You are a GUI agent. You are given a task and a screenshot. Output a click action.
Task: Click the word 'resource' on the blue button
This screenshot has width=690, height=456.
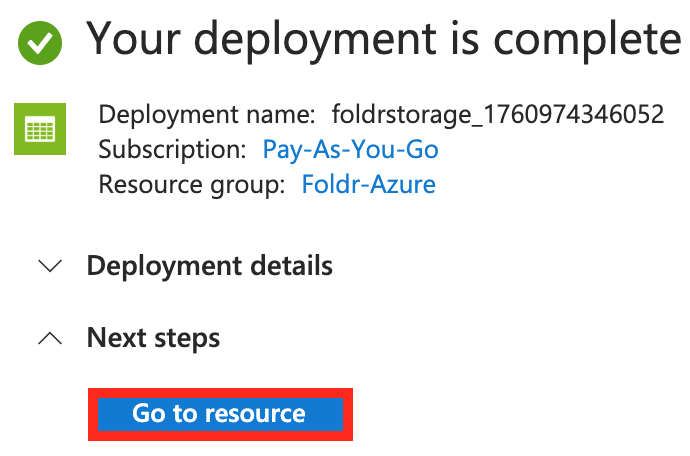258,414
